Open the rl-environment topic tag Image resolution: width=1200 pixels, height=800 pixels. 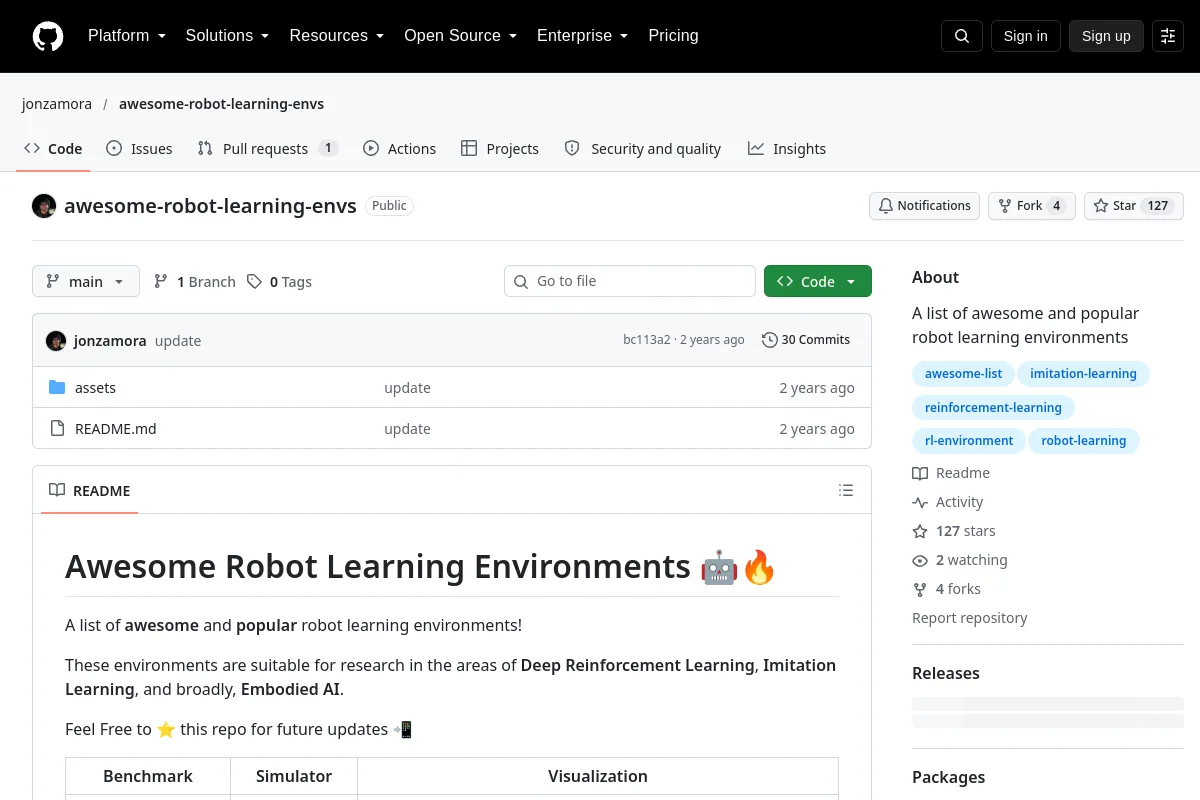click(x=969, y=440)
